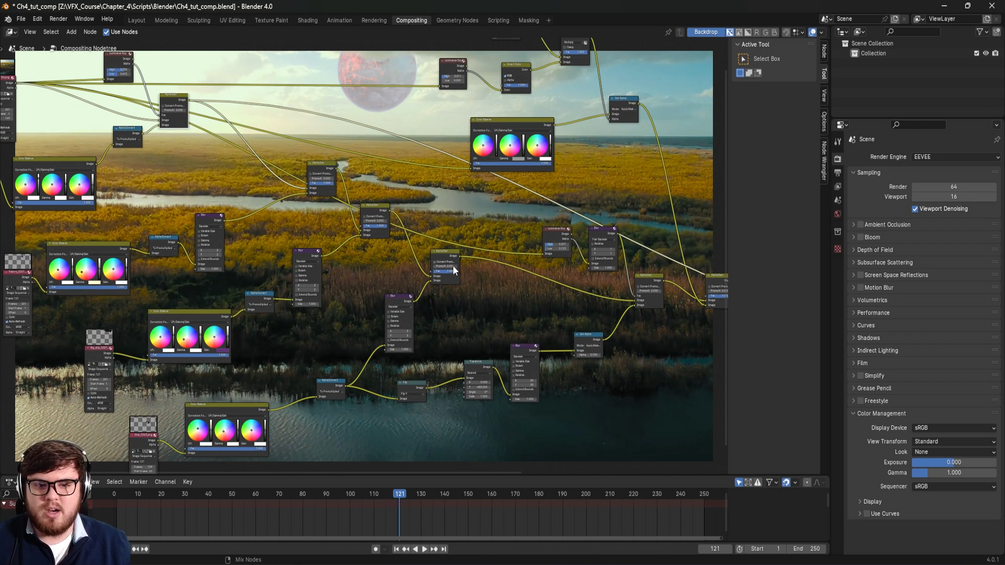Viewport: 1005px width, 565px height.
Task: Open the Render menu
Action: pos(58,19)
